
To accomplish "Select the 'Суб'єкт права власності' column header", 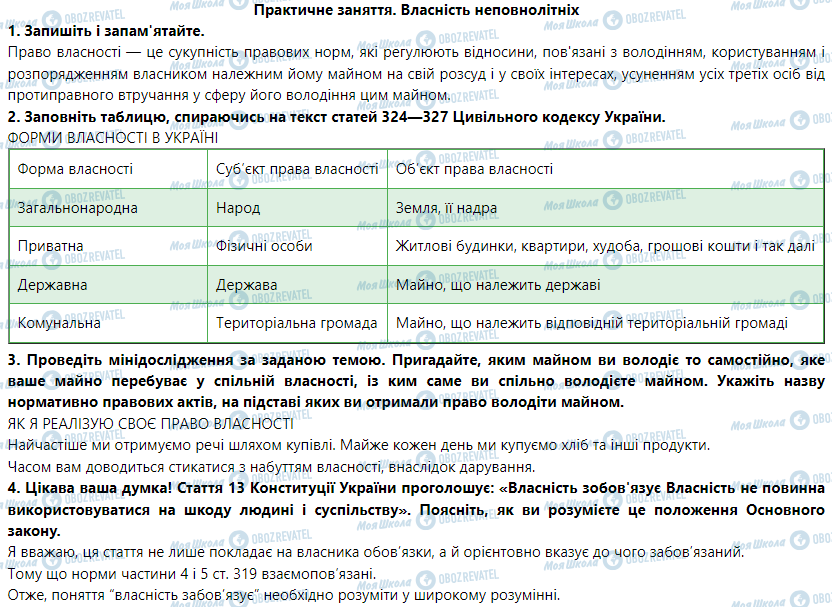I will tap(297, 169).
